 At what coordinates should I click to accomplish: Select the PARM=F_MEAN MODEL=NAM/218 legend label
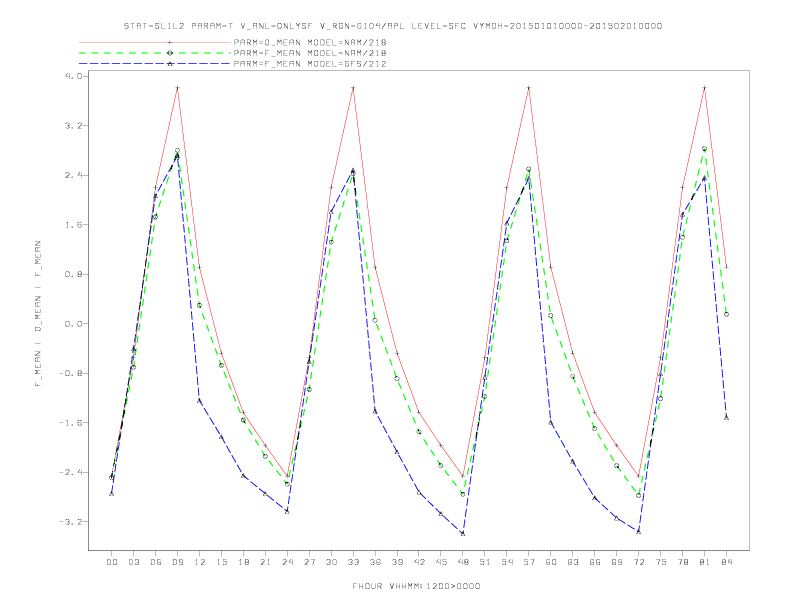coord(310,53)
